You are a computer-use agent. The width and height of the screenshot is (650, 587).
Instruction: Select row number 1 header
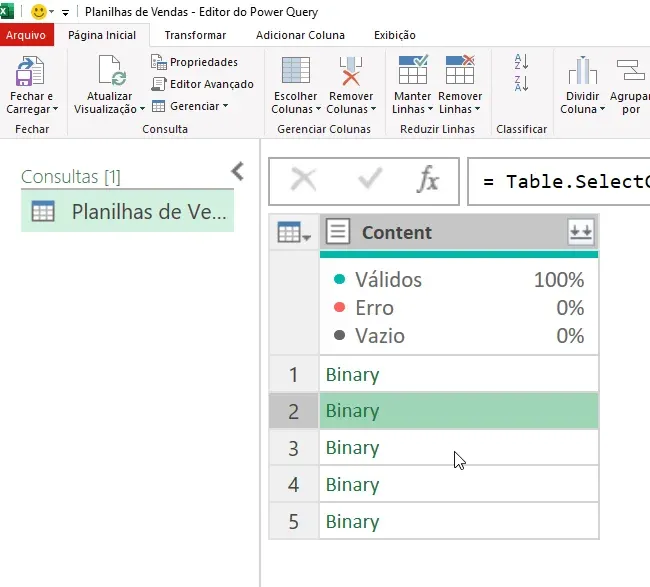(x=293, y=374)
